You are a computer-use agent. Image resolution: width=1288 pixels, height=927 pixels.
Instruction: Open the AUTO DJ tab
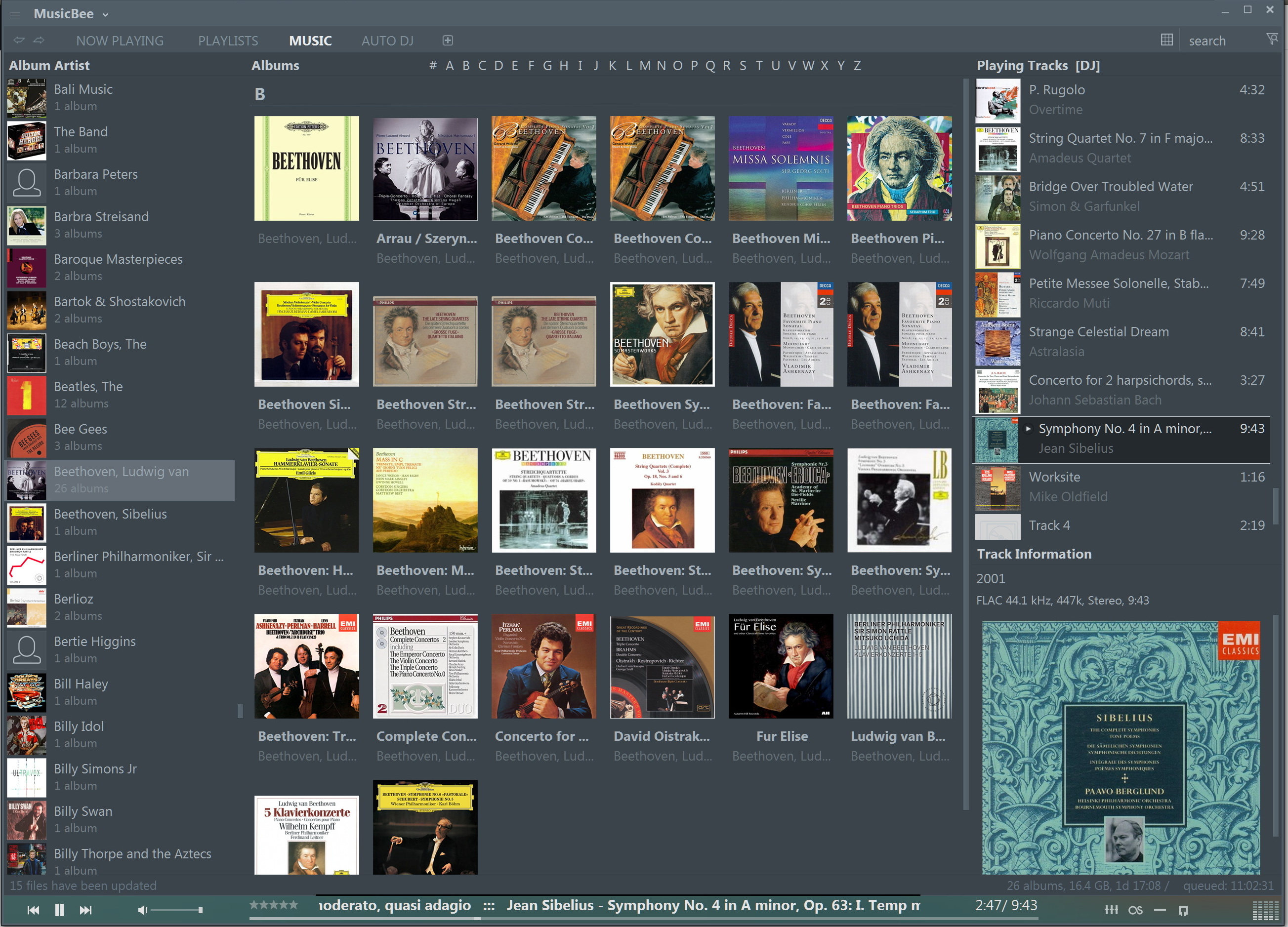pos(387,41)
